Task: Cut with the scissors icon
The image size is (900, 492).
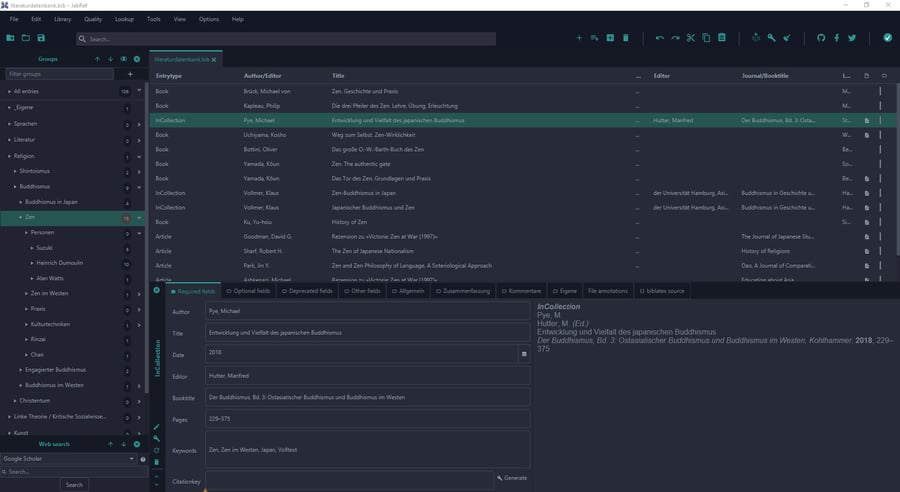Action: (690, 38)
